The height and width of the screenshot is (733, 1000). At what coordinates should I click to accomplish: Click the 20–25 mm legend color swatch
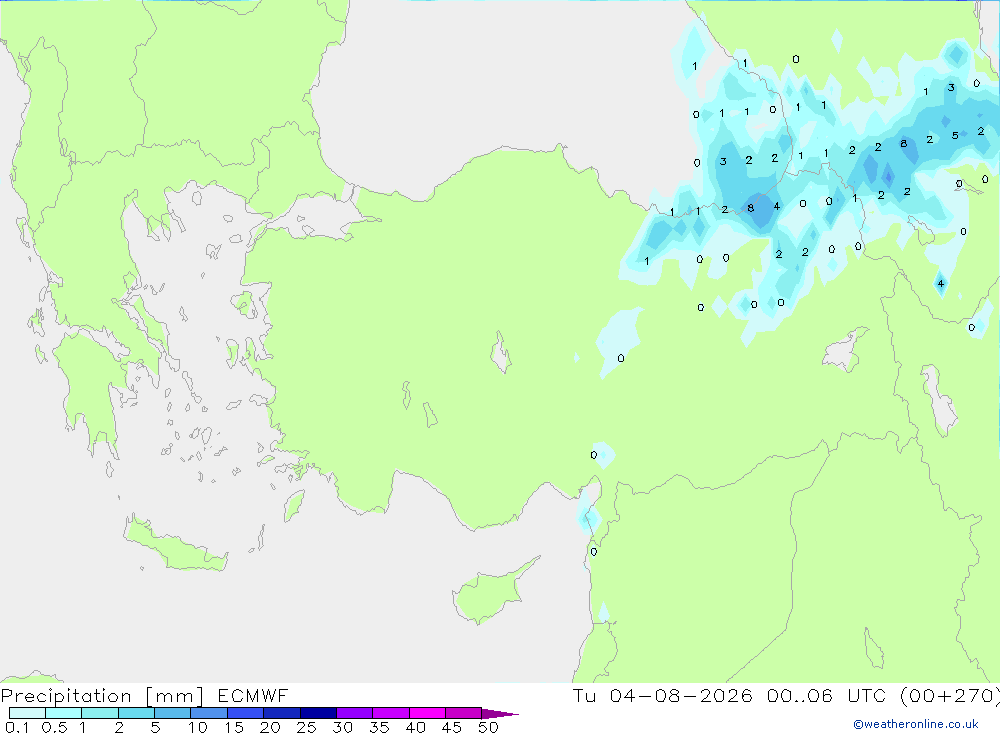click(282, 713)
